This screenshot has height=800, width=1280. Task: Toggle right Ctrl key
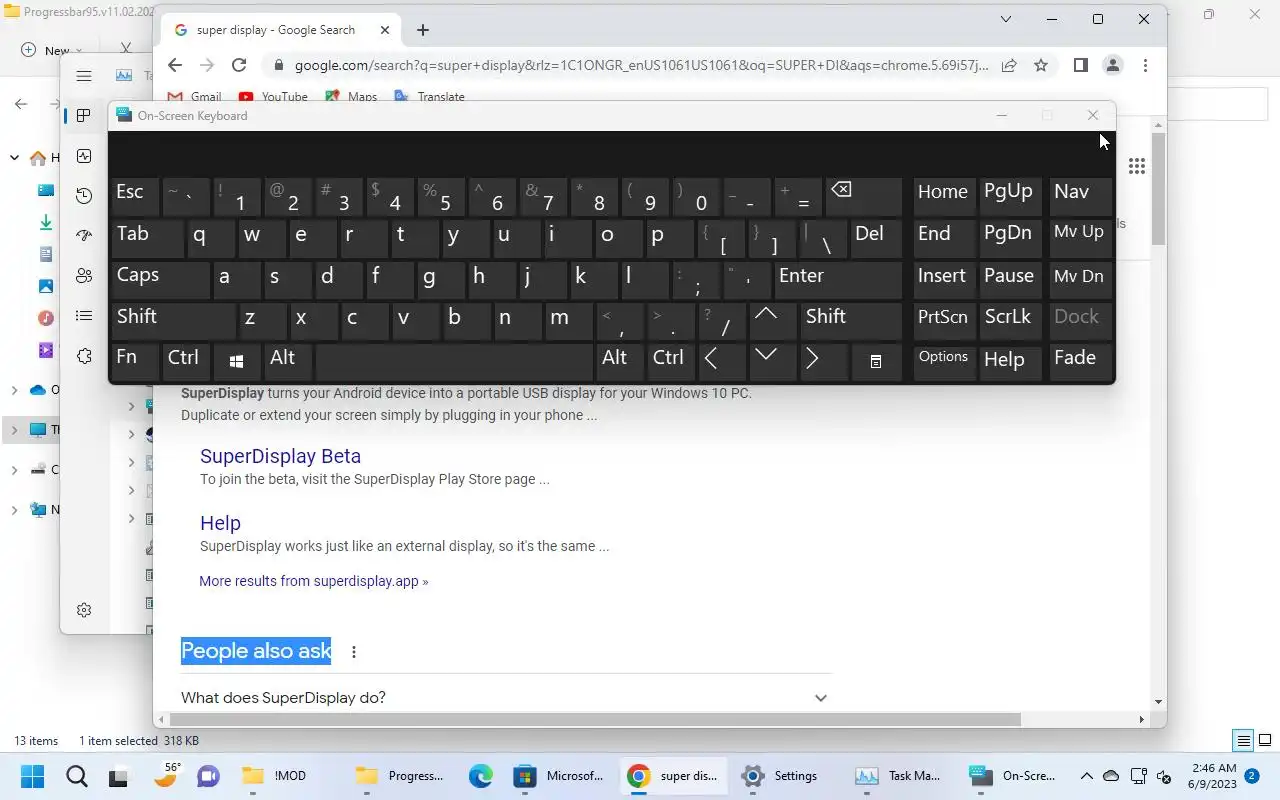671,362
